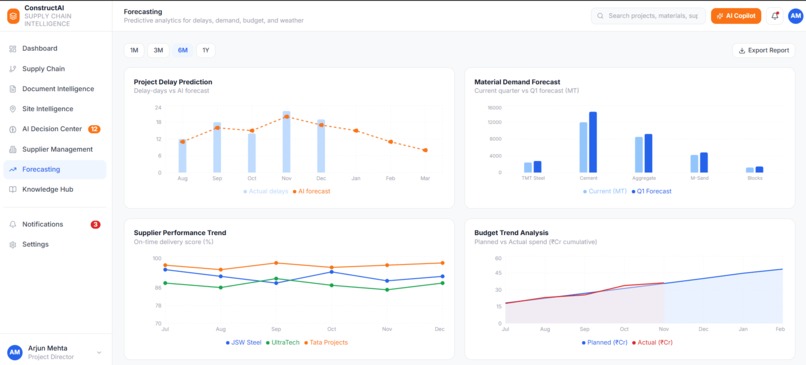Click the Cement Q1 Forecast dark bar
Viewport: 806px width, 365px height.
coord(593,142)
